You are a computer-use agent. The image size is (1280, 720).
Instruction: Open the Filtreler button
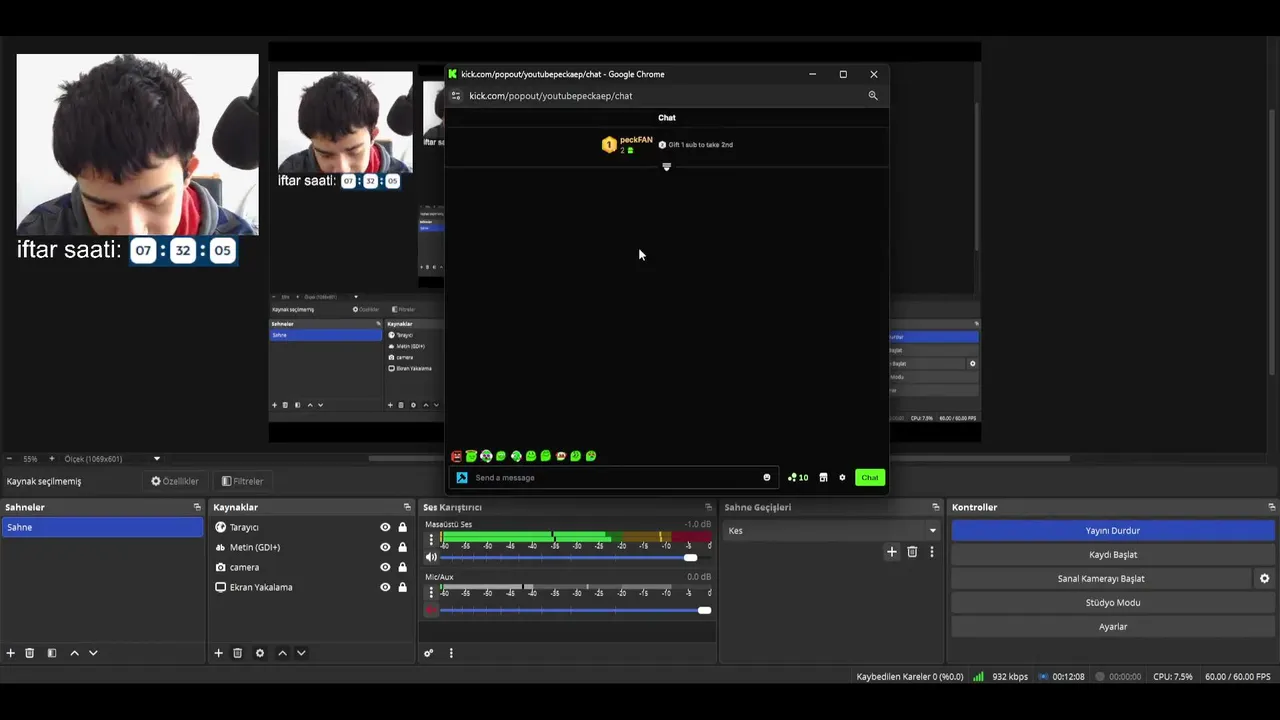(243, 481)
